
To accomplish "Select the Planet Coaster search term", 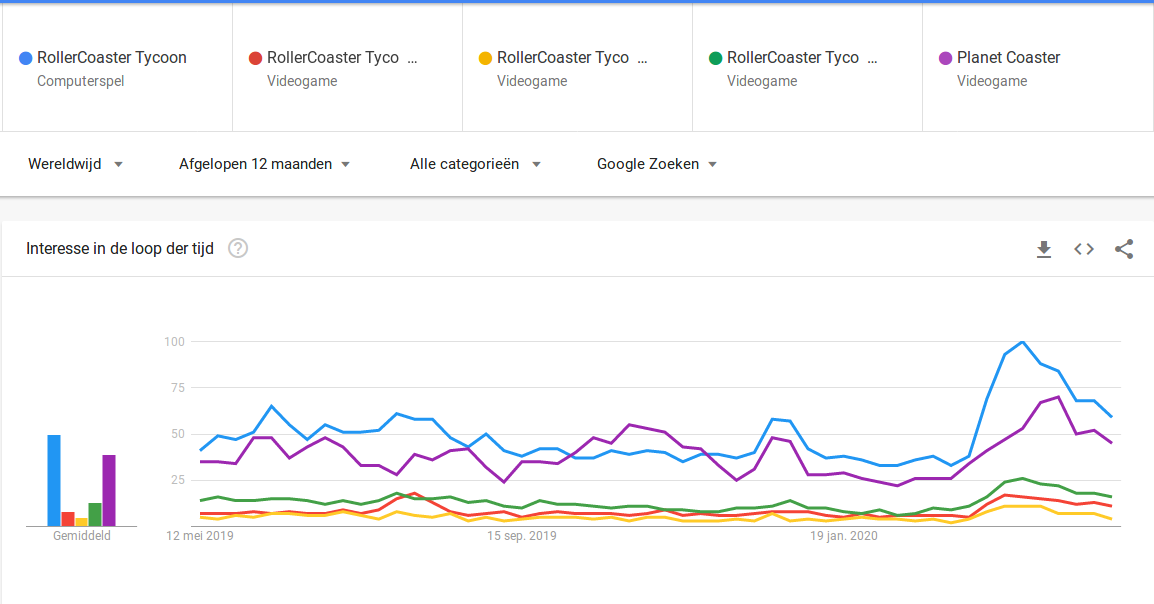I will click(1008, 57).
